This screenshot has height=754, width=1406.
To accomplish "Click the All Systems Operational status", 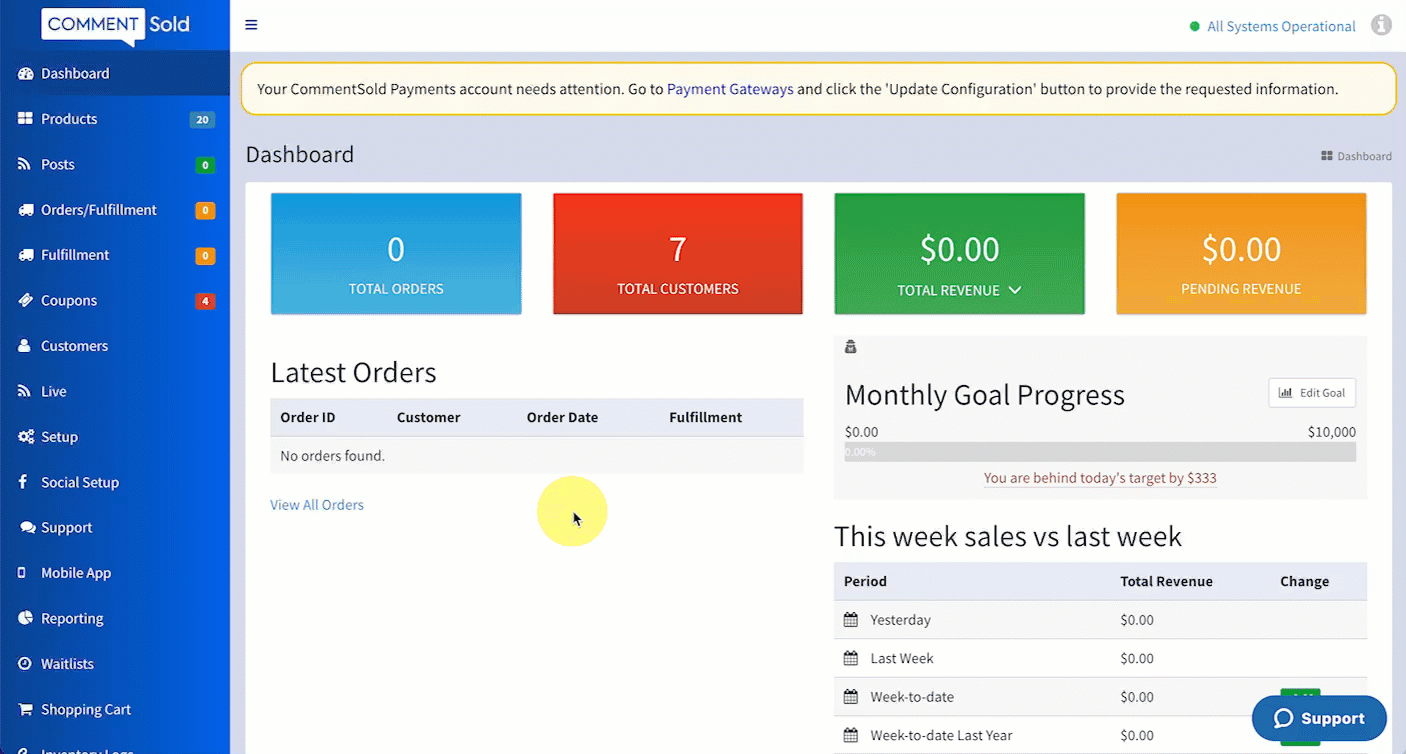I will pos(1280,27).
